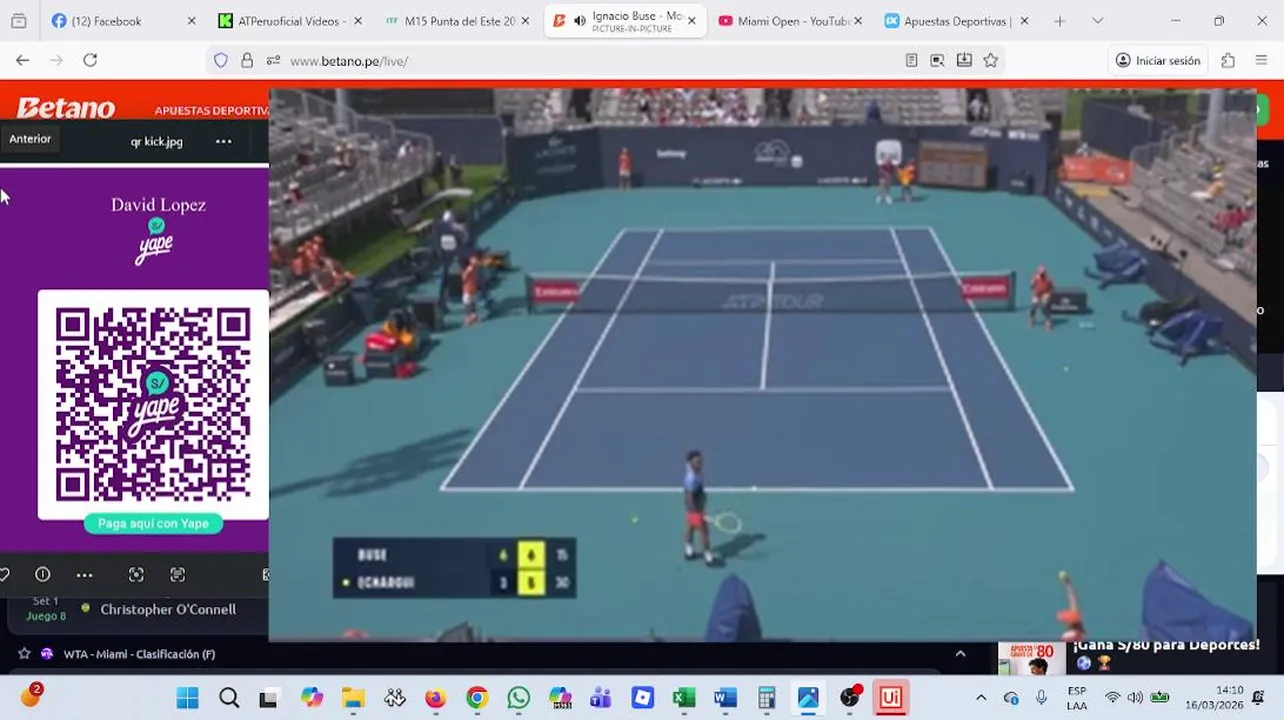
Task: Open a new browser tab
Action: [1059, 21]
